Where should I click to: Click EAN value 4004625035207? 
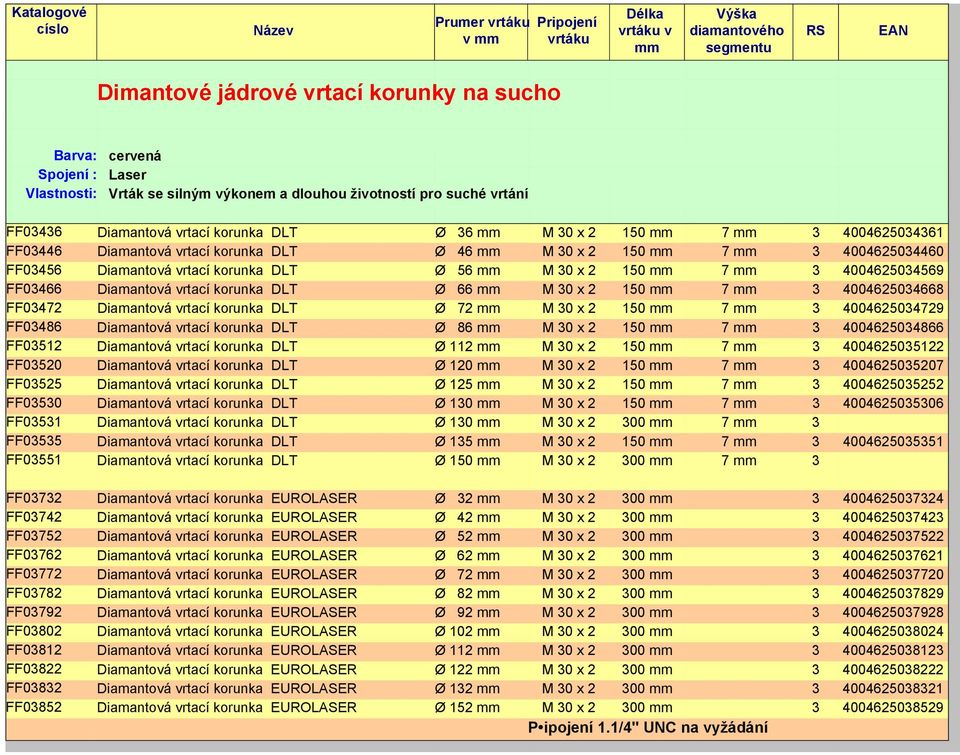coord(893,366)
